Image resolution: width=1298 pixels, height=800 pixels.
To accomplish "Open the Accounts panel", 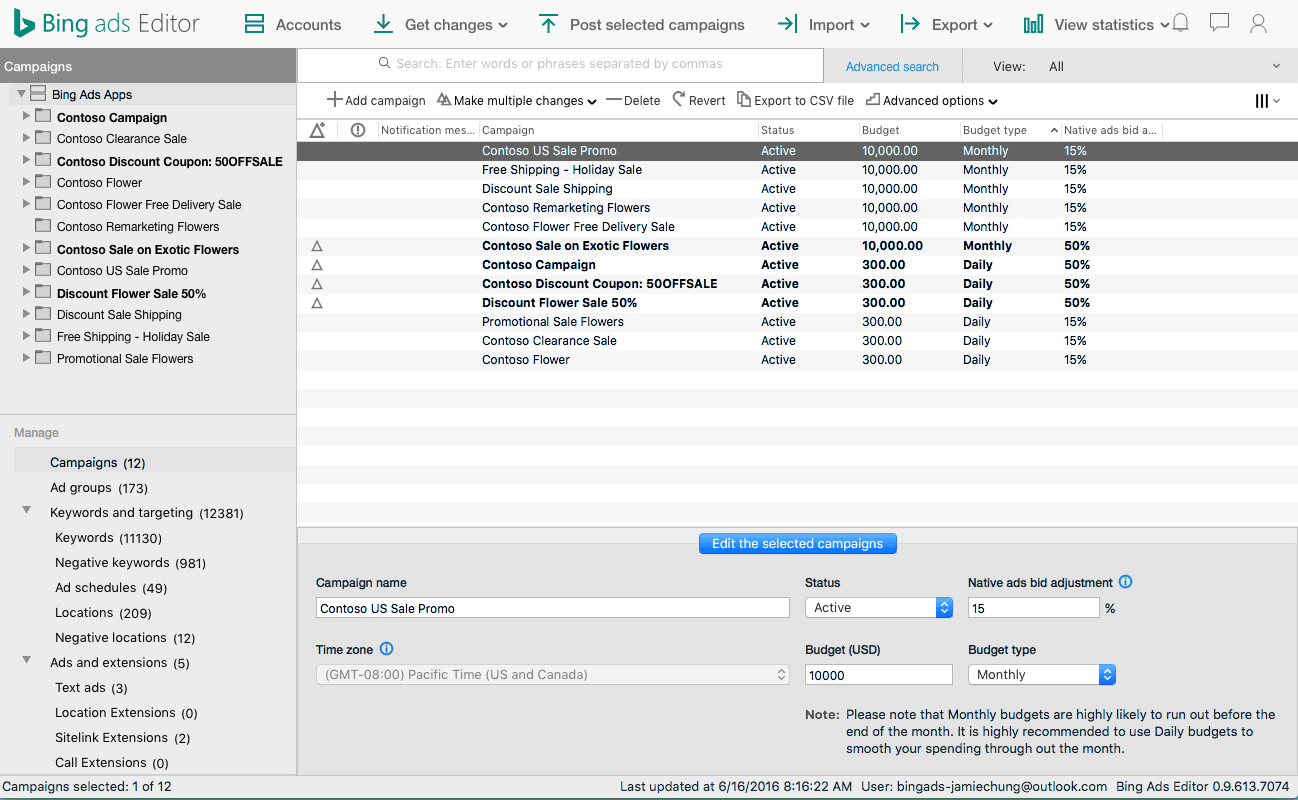I will tap(293, 24).
